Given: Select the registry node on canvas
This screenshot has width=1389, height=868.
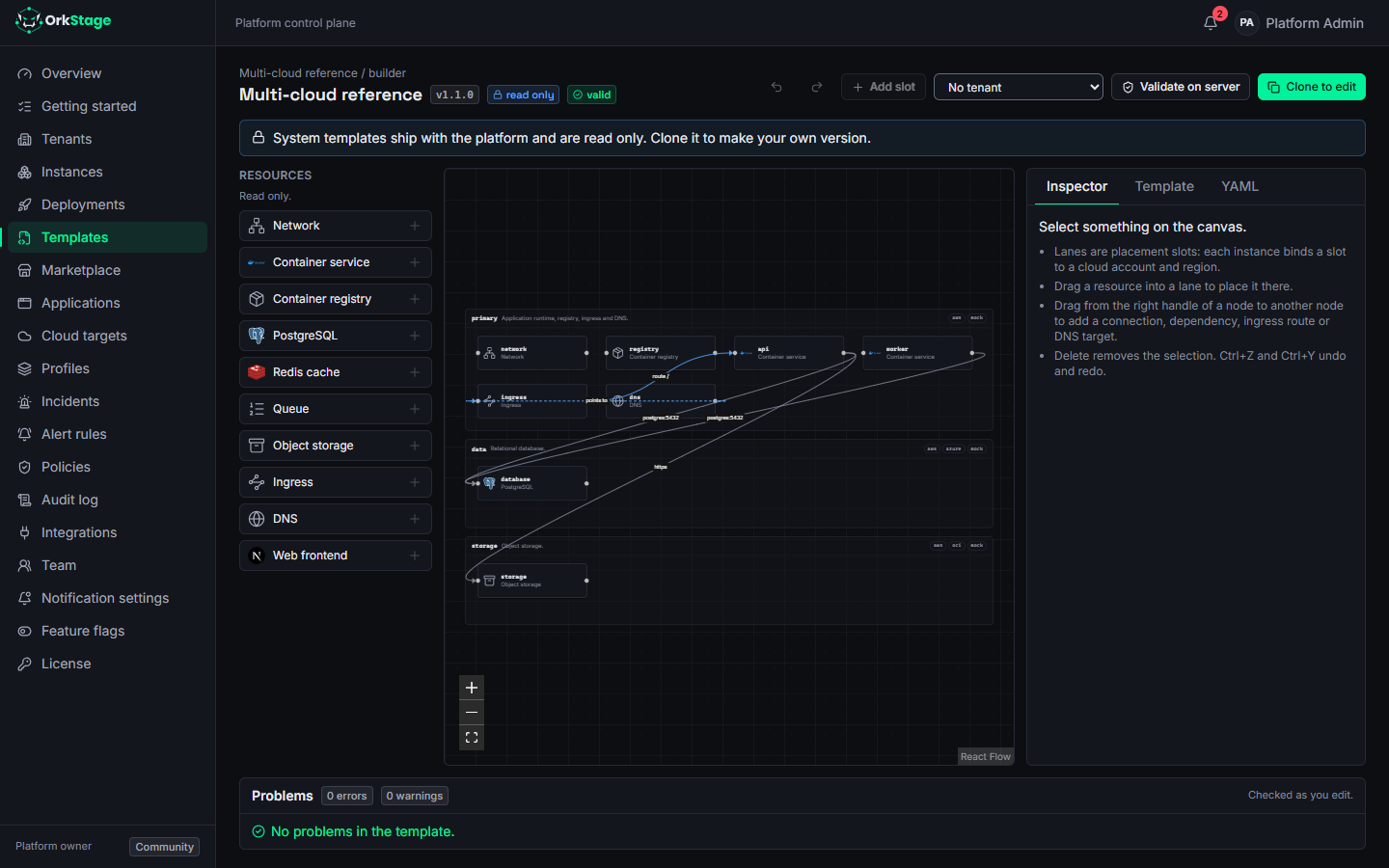Looking at the screenshot, I should [x=661, y=353].
